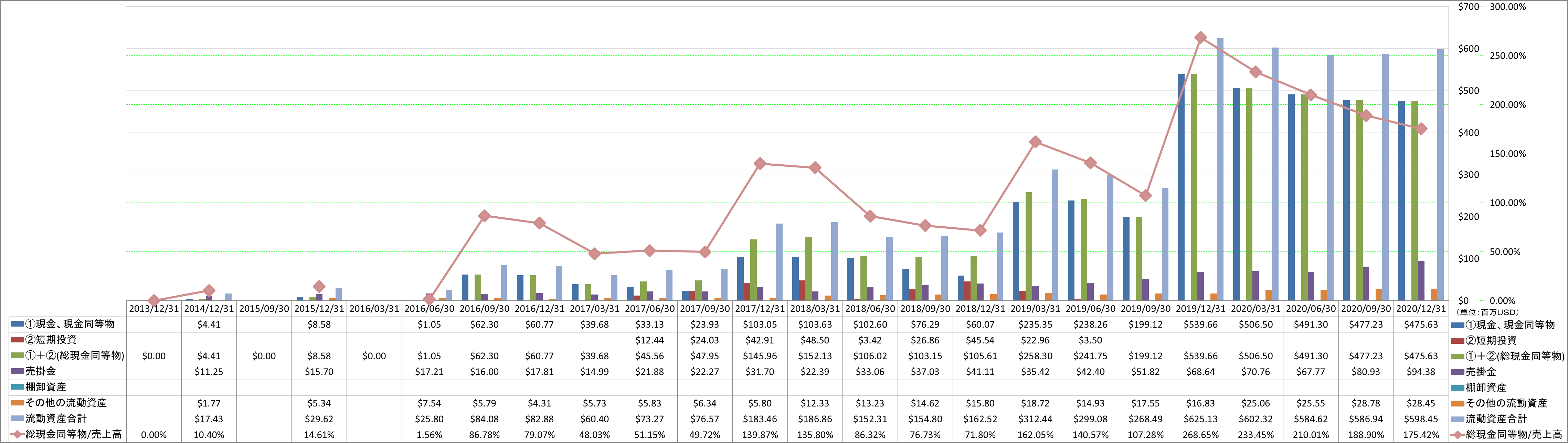
Task: Select the 棚卸資産 entry in the right-side legend
Action: (1479, 388)
